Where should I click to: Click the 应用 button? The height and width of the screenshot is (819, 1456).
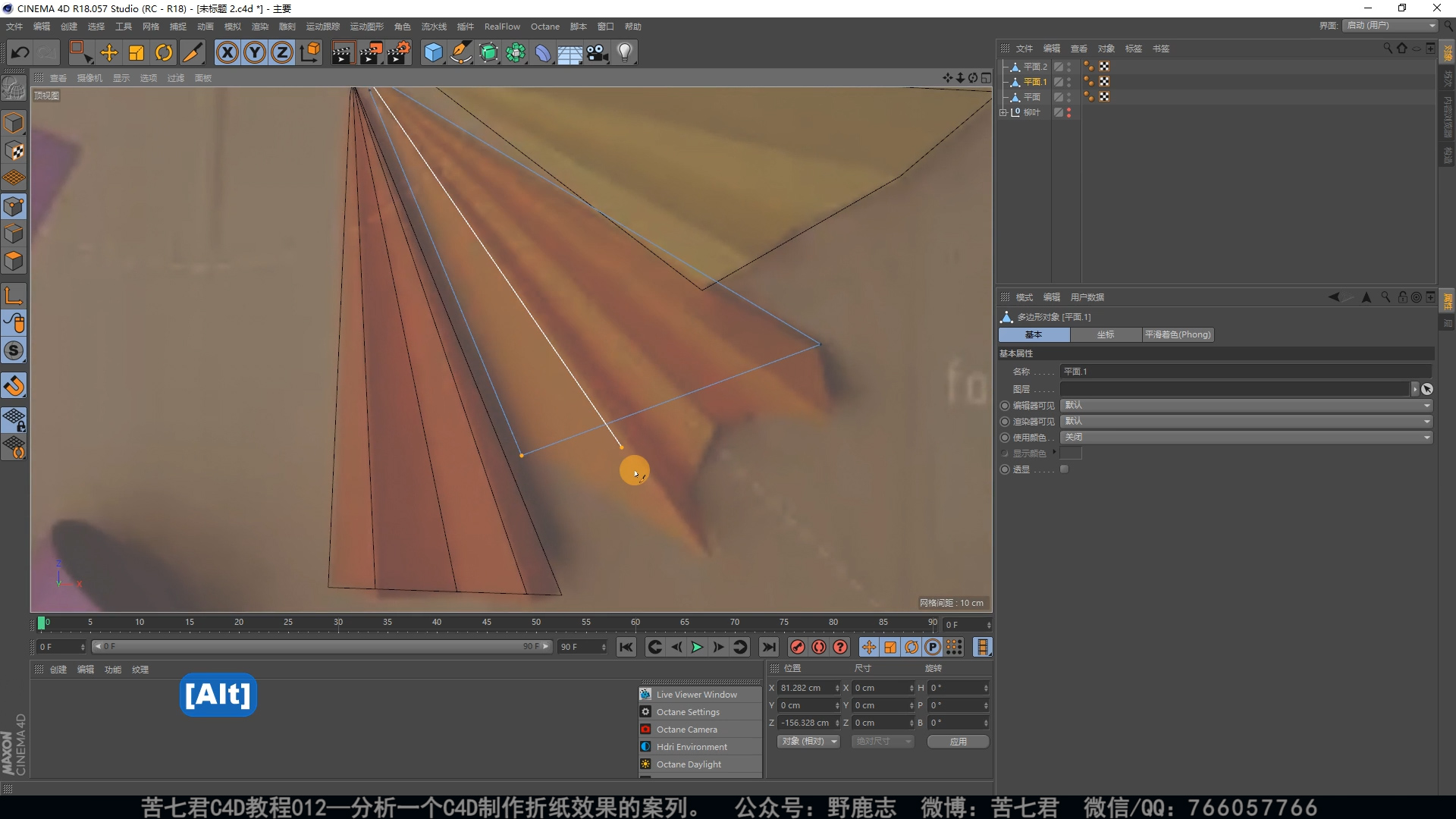pos(959,741)
